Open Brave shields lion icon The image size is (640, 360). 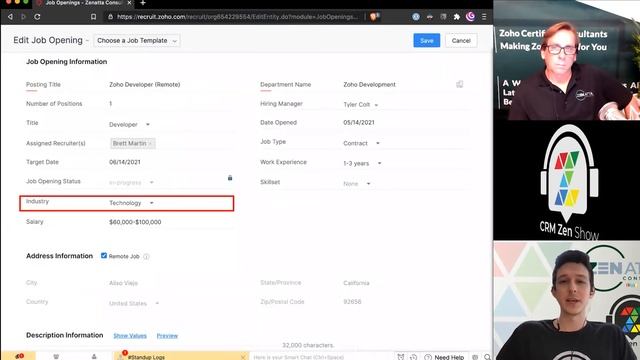tap(374, 17)
